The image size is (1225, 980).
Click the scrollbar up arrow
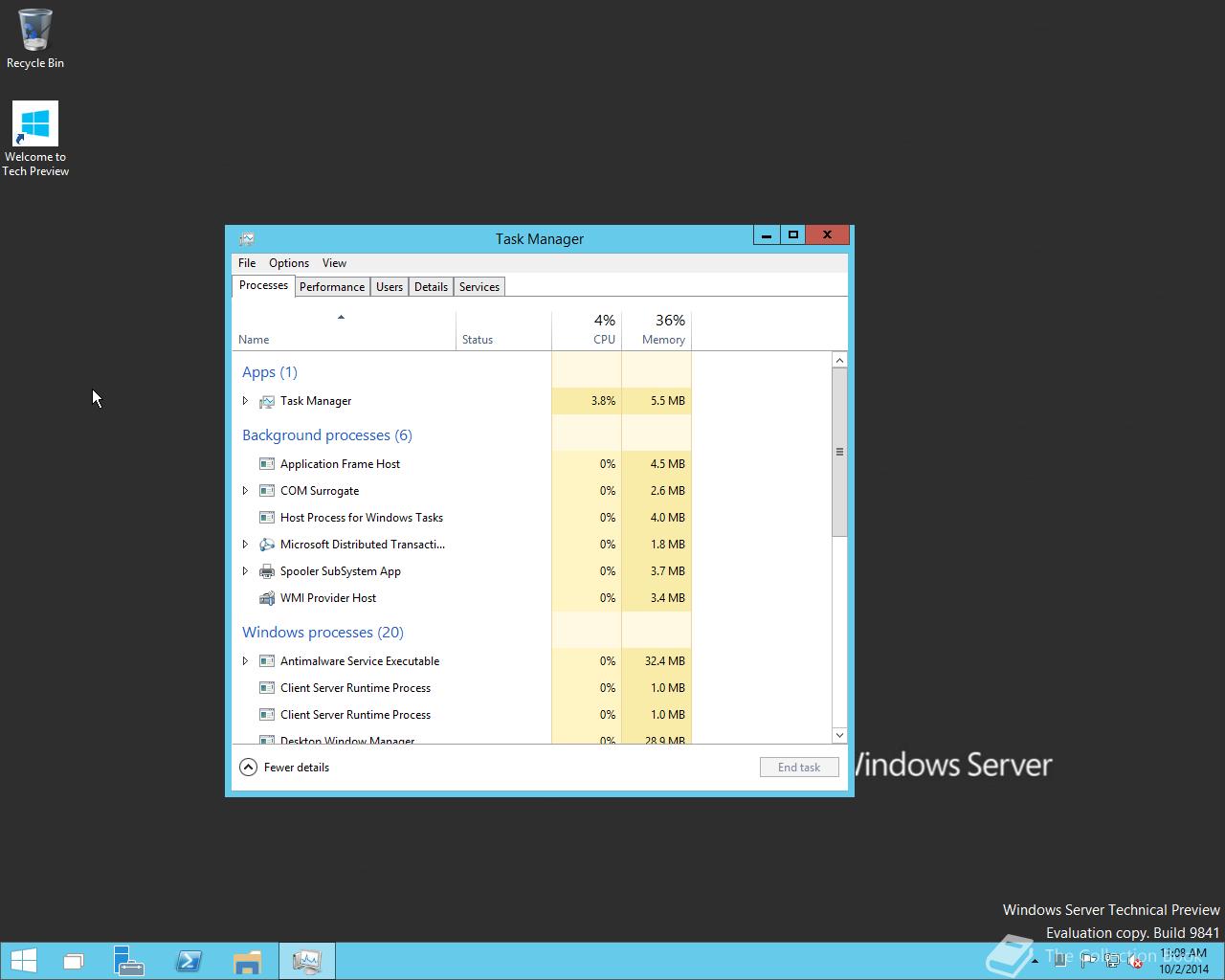[839, 360]
